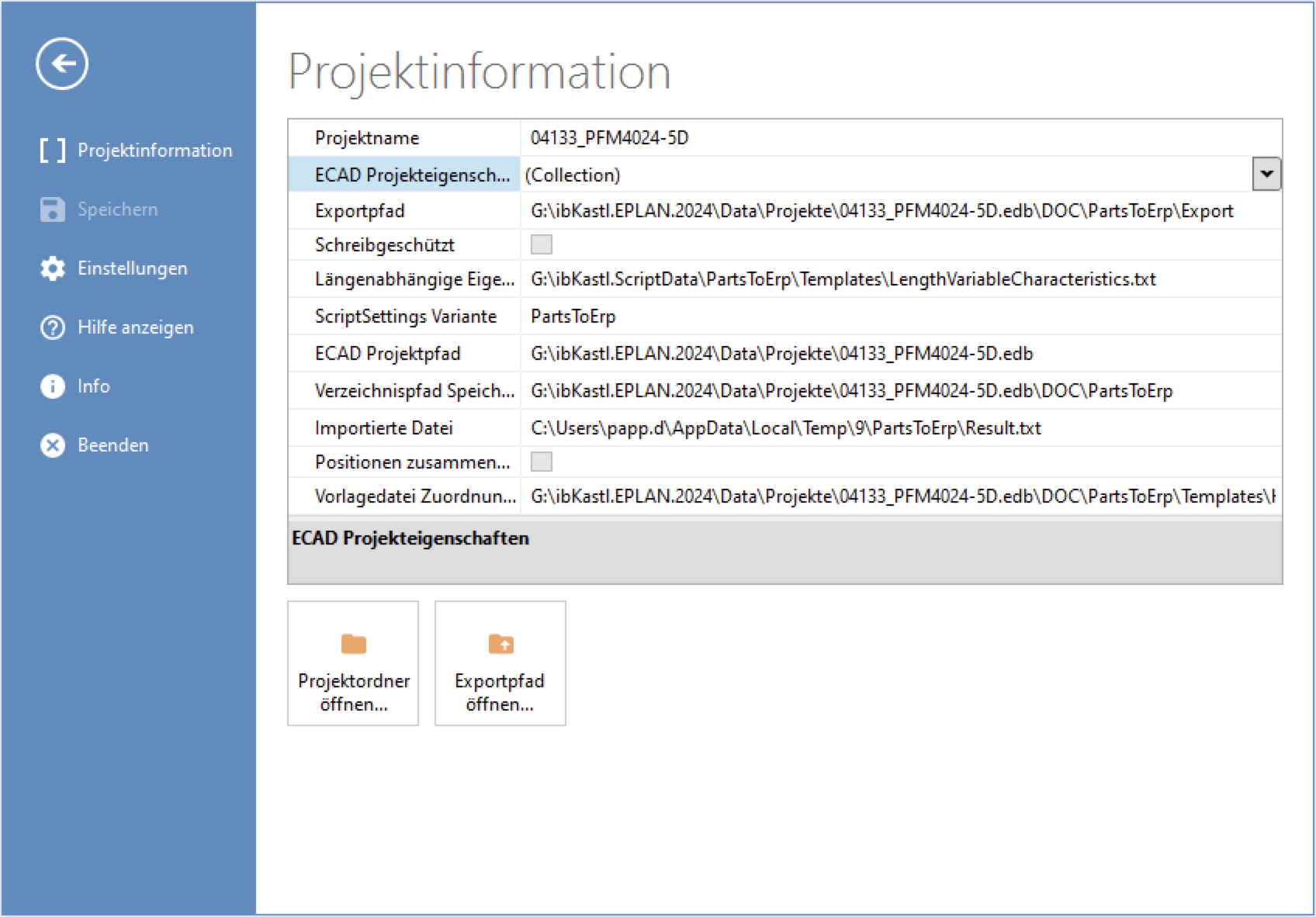Image resolution: width=1316 pixels, height=917 pixels.
Task: Click the Exportpfad öffnen folder icon
Action: (500, 644)
